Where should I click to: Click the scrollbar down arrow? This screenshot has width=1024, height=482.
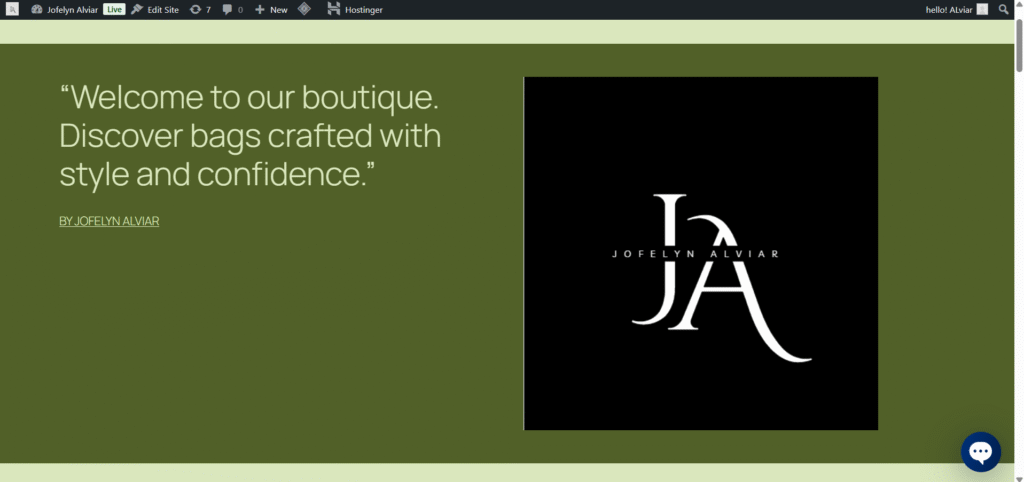coord(1018,475)
